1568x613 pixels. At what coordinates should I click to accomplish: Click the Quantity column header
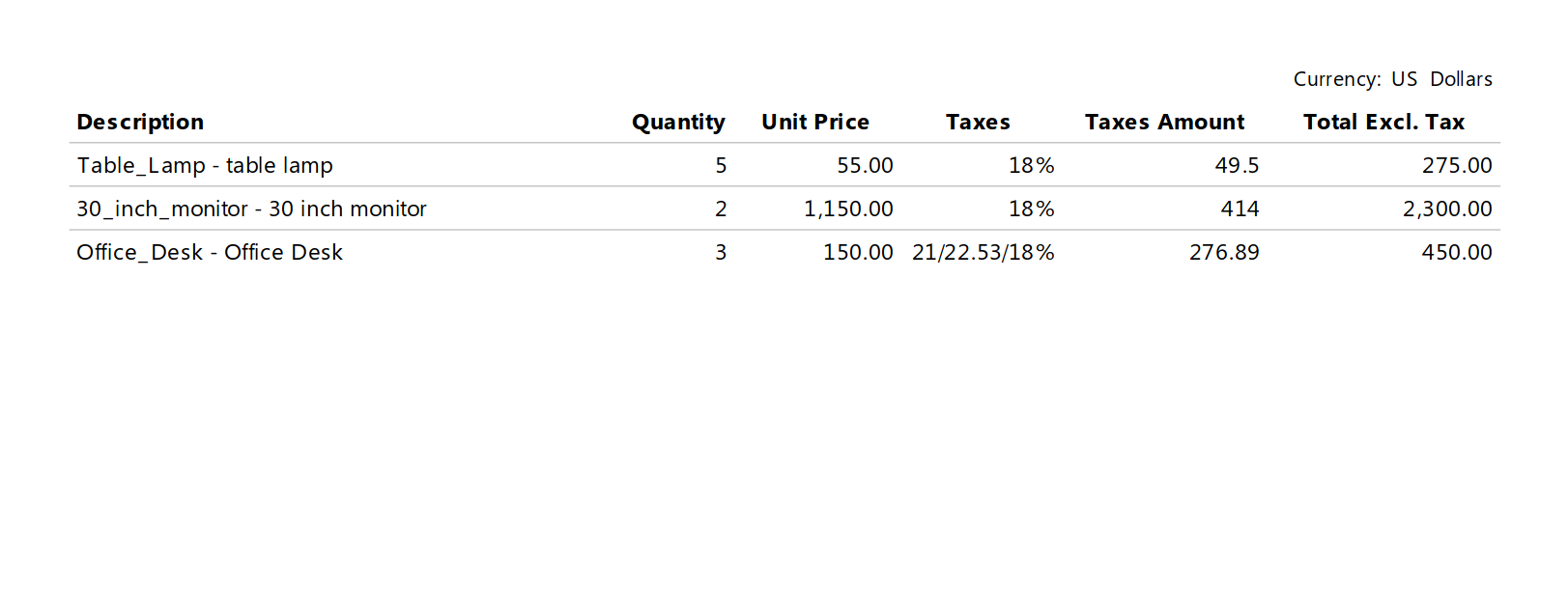(x=678, y=123)
